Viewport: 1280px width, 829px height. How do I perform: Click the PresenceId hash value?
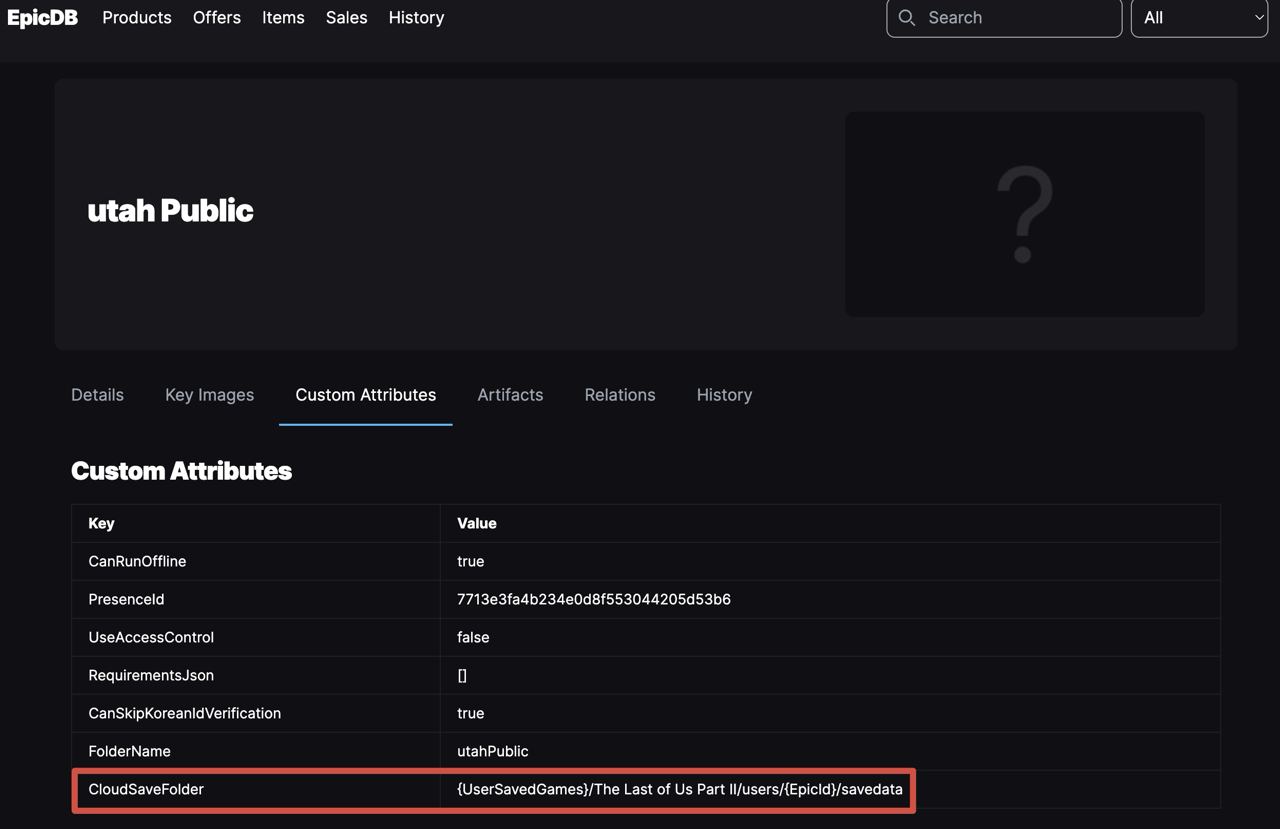(x=593, y=599)
